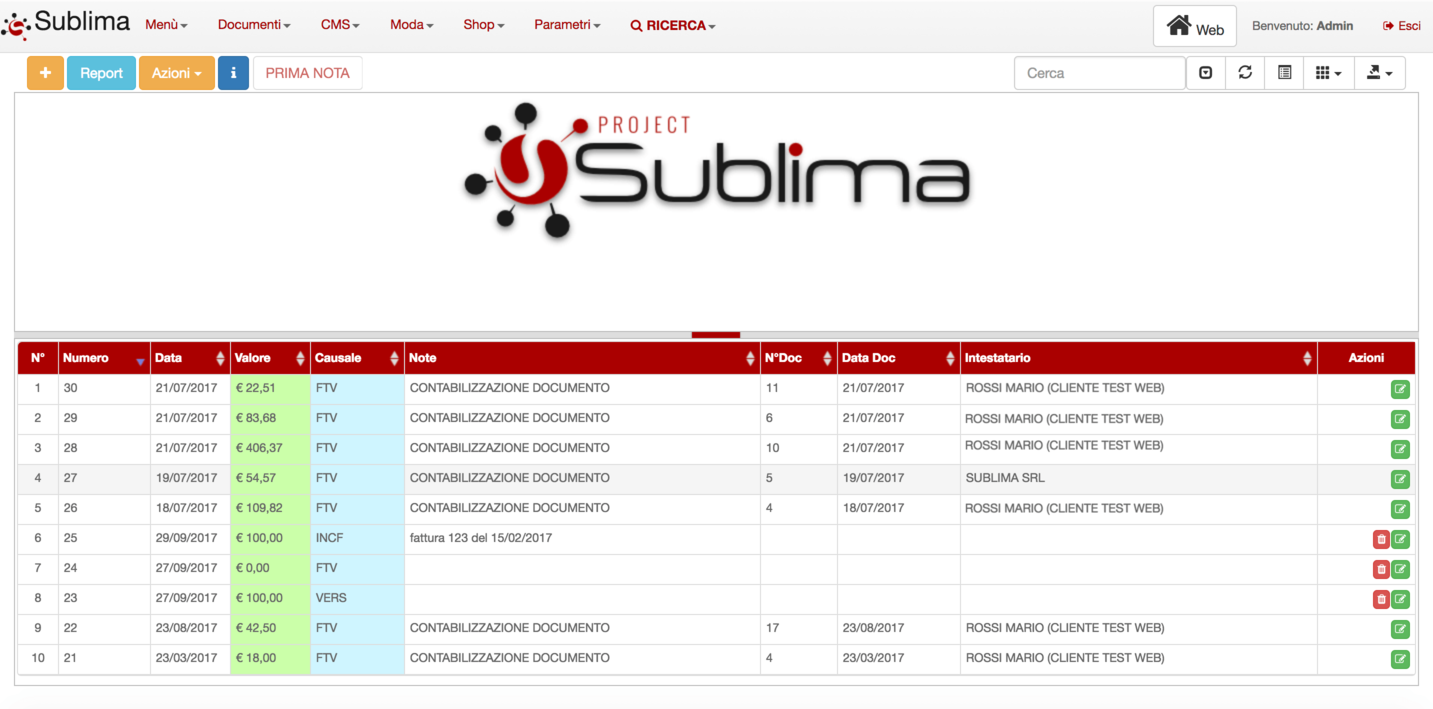Viewport: 1433px width, 709px height.
Task: Click the value € 109,82
Action: tap(259, 508)
